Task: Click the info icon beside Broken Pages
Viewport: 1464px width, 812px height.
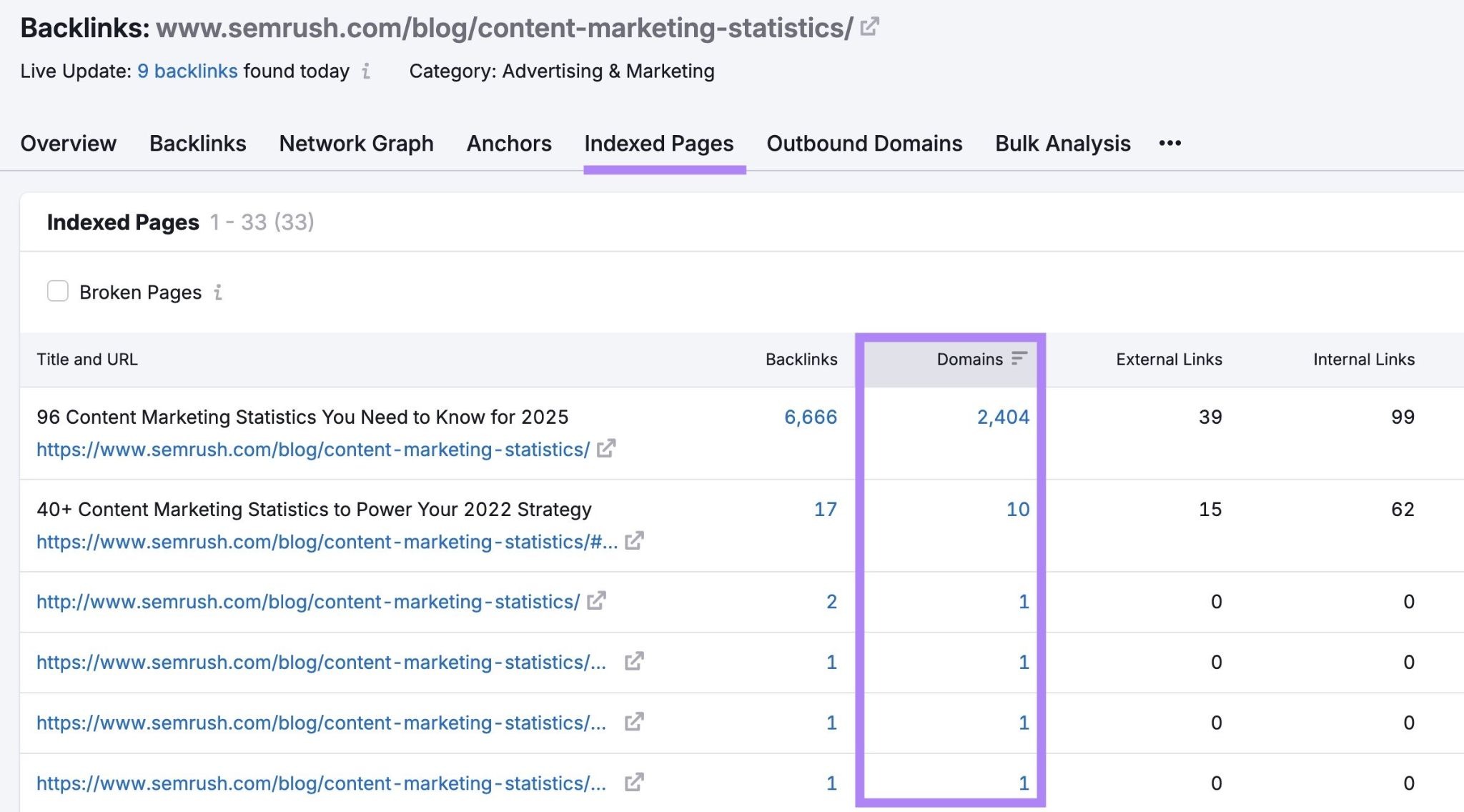Action: [x=219, y=292]
